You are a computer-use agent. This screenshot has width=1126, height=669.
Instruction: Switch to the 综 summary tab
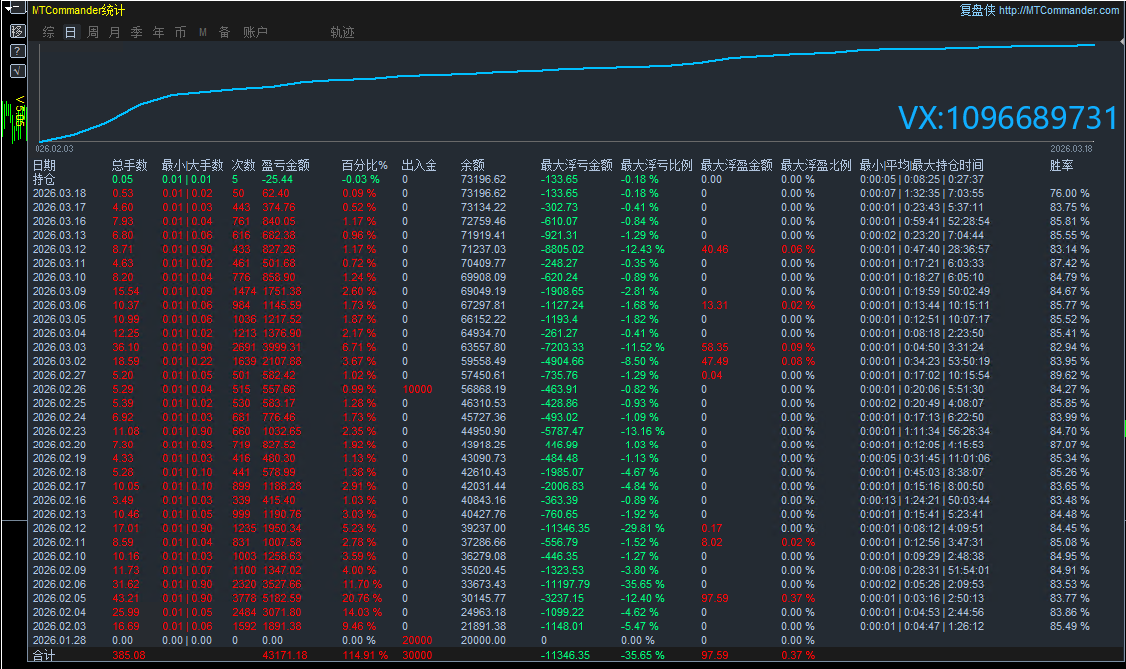click(49, 32)
